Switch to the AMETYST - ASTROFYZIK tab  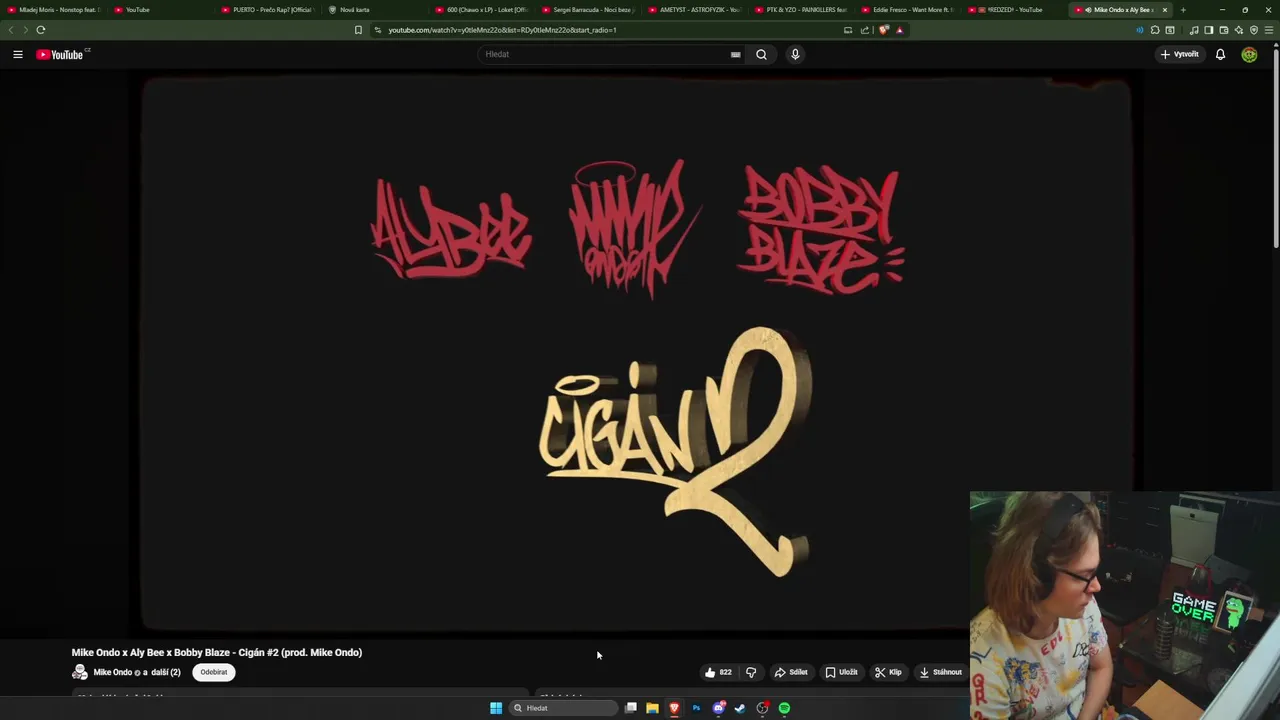(x=696, y=10)
